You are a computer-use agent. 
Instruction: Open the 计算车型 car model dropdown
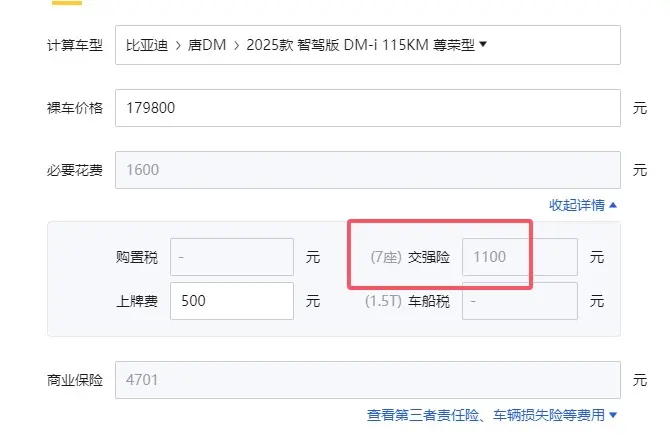click(367, 45)
